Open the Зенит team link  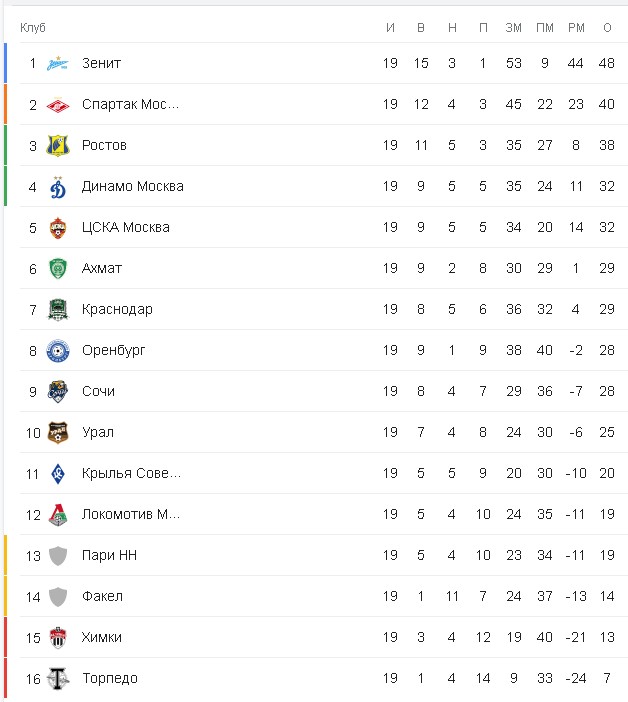[101, 63]
